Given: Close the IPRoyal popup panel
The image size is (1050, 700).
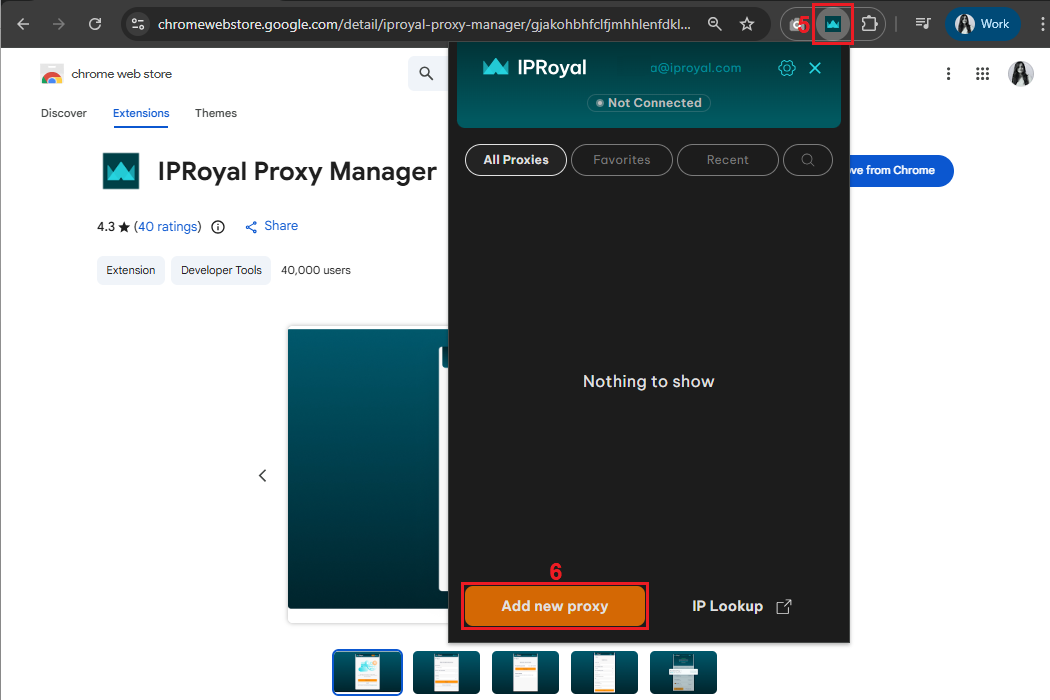Looking at the screenshot, I should pyautogui.click(x=815, y=68).
